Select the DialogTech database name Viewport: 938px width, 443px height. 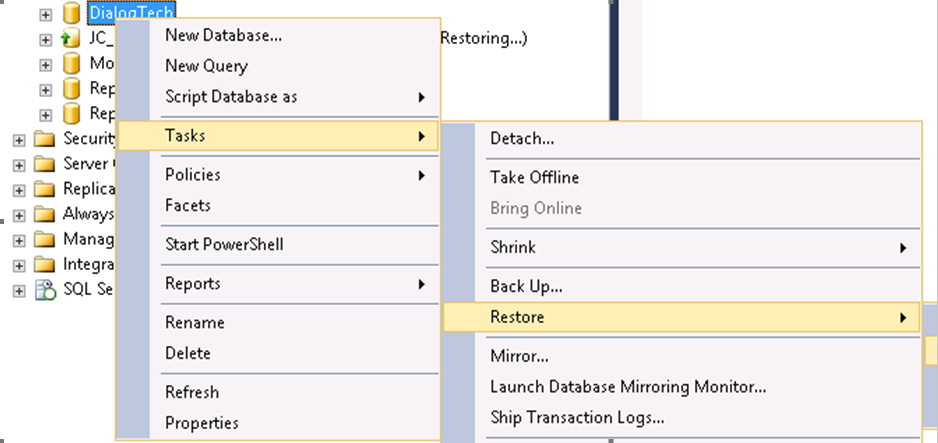pos(130,13)
